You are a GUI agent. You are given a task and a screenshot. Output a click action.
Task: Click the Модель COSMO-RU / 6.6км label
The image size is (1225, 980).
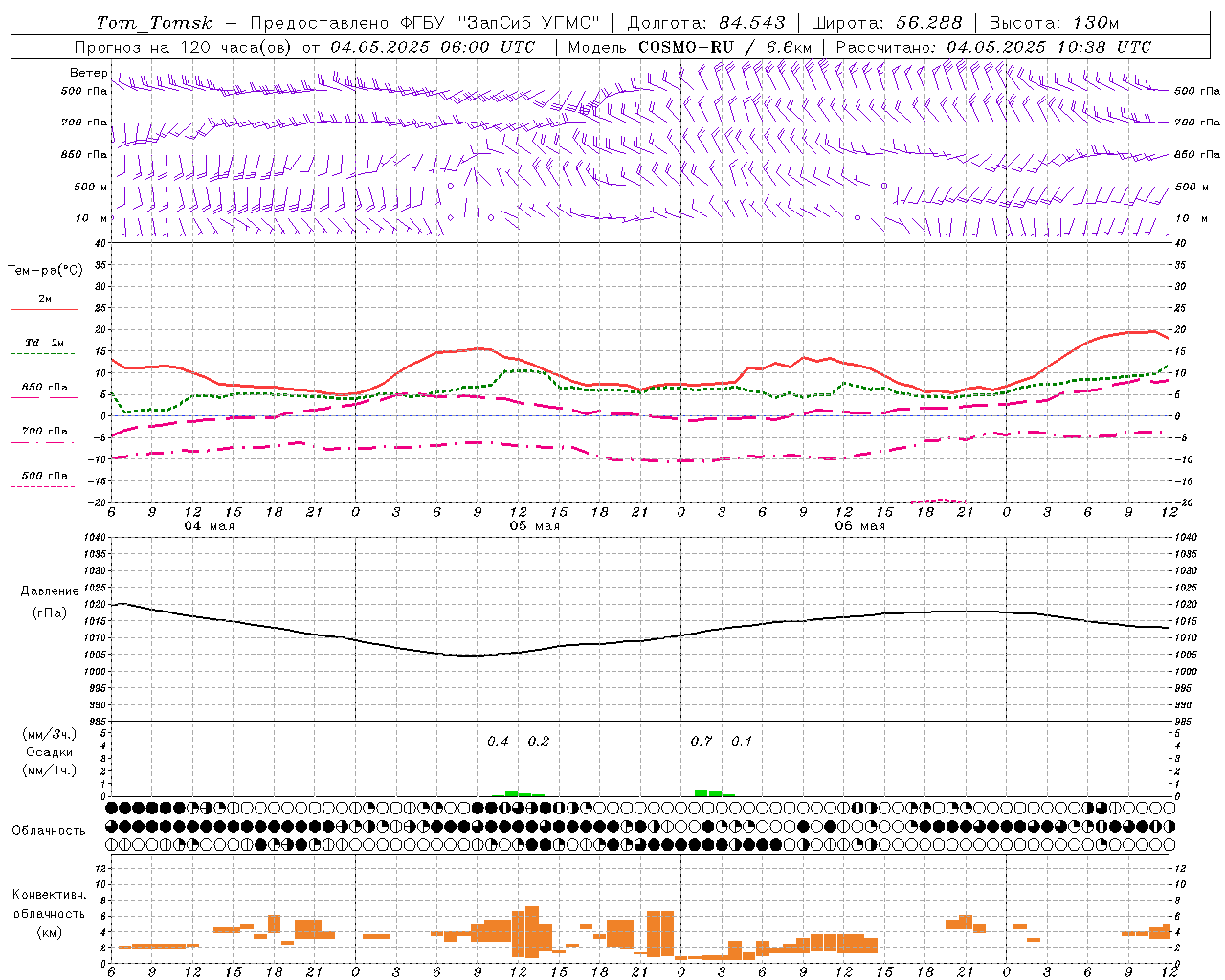click(690, 47)
